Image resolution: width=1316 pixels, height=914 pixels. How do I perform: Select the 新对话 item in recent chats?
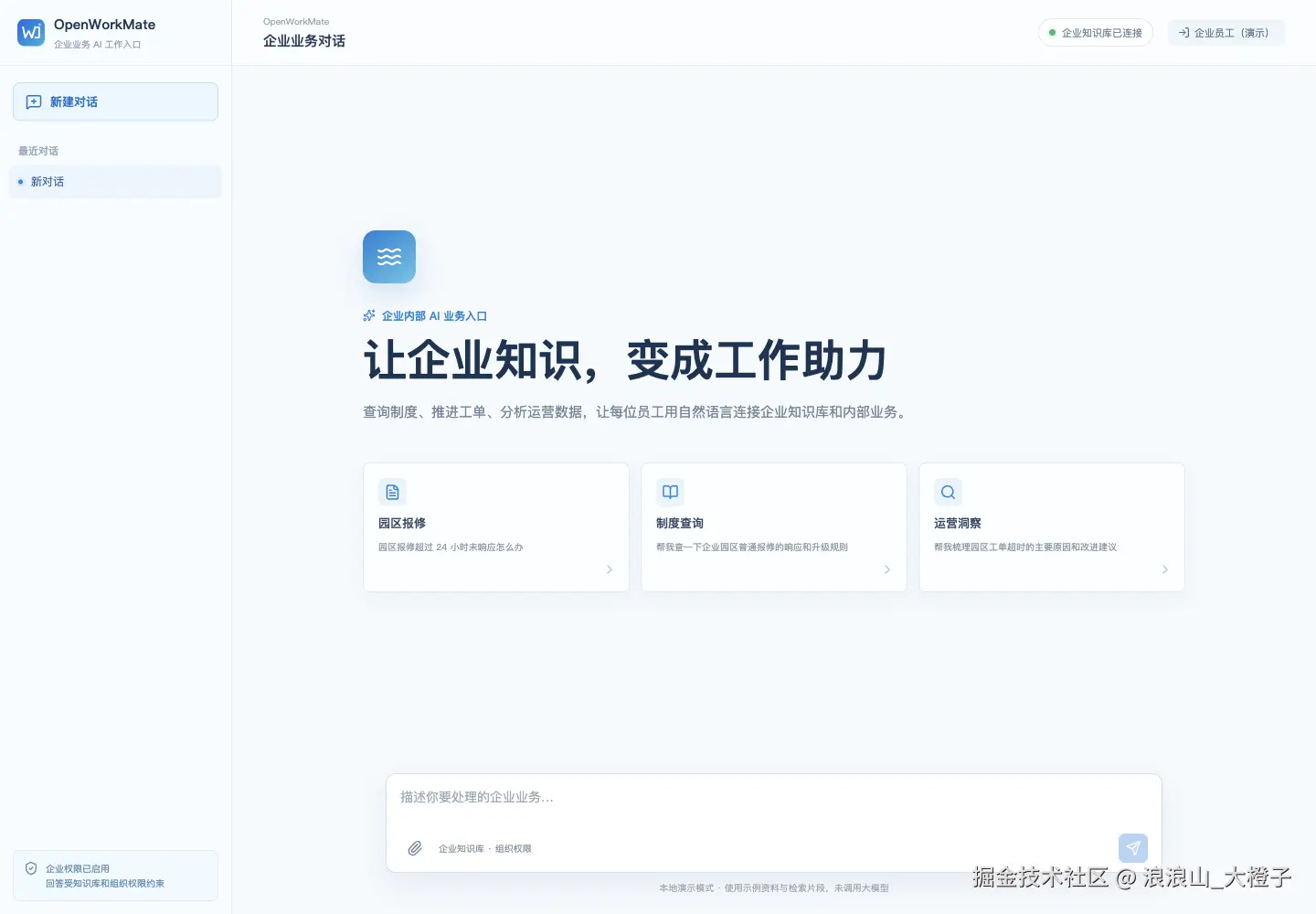[x=115, y=182]
